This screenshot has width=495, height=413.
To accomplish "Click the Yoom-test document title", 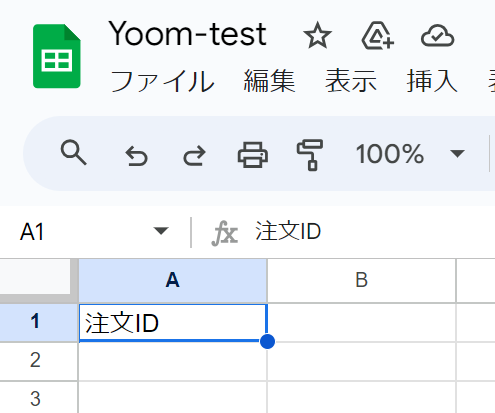I will click(x=188, y=34).
